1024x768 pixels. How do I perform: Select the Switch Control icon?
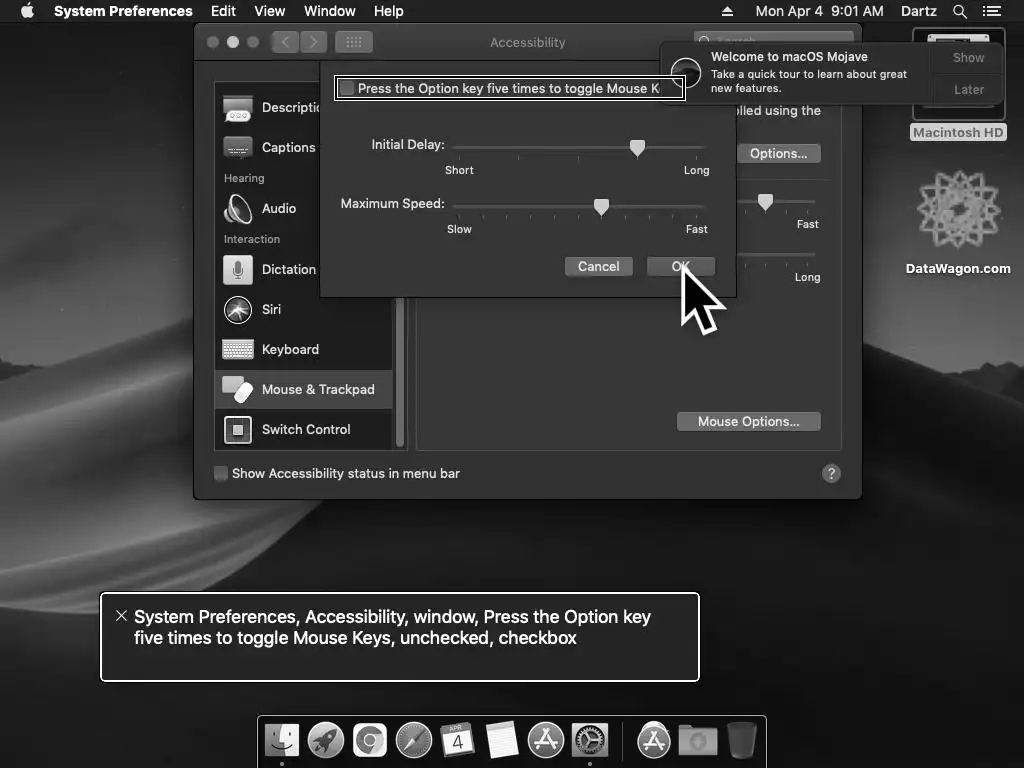click(x=238, y=430)
